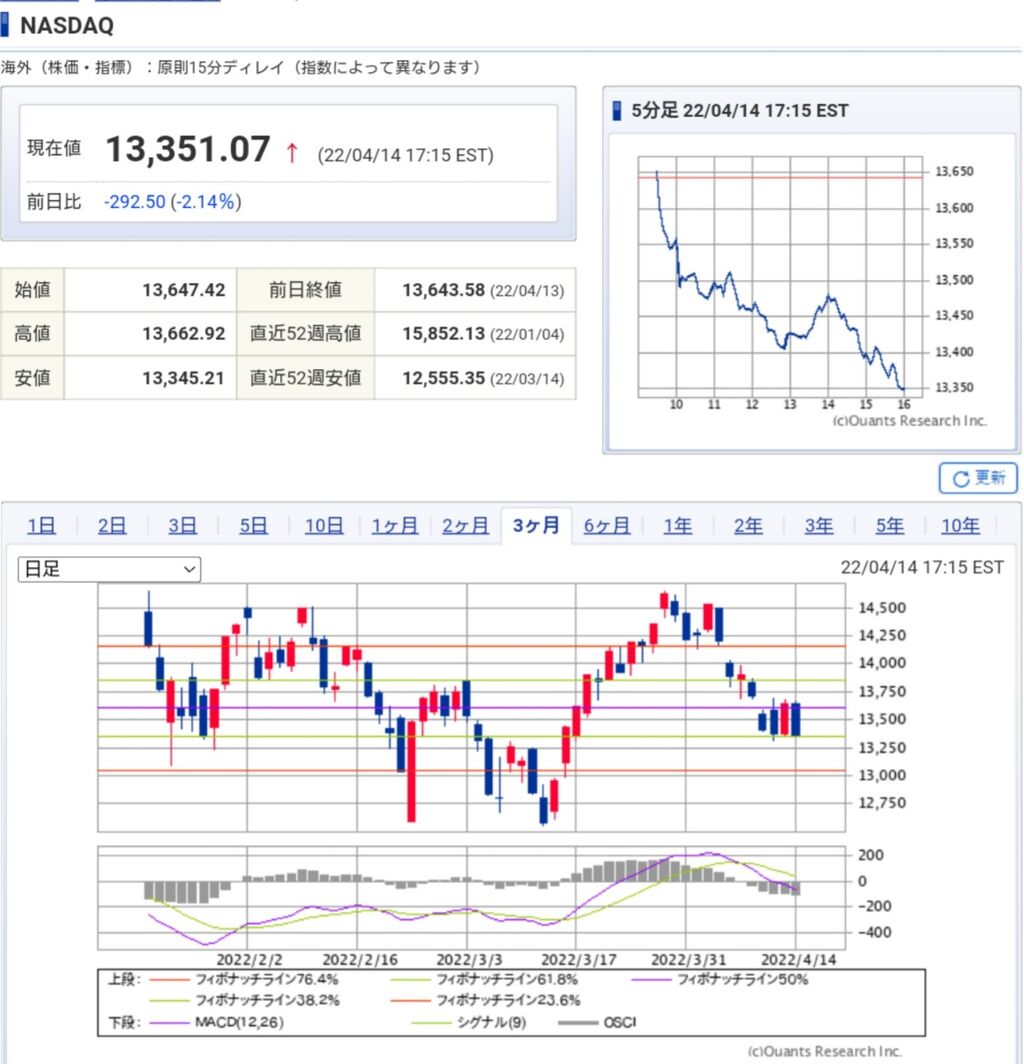Click 52-week low value 12,555.35
The image size is (1024, 1064).
tap(443, 378)
